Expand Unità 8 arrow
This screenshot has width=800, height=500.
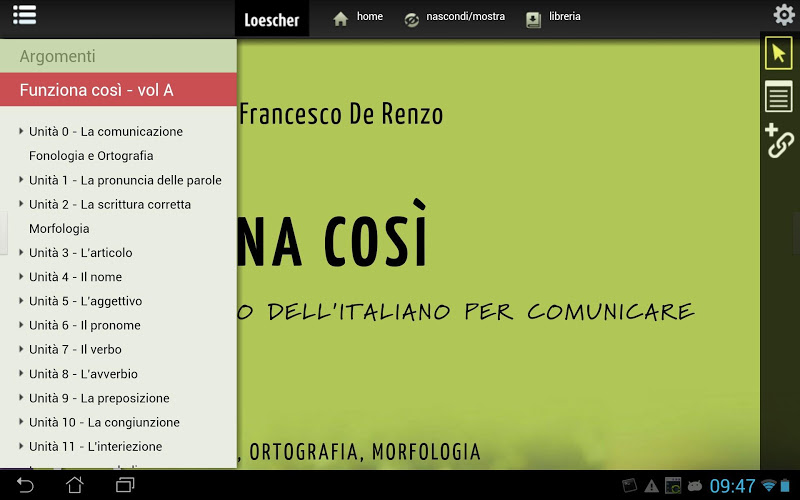coord(21,373)
